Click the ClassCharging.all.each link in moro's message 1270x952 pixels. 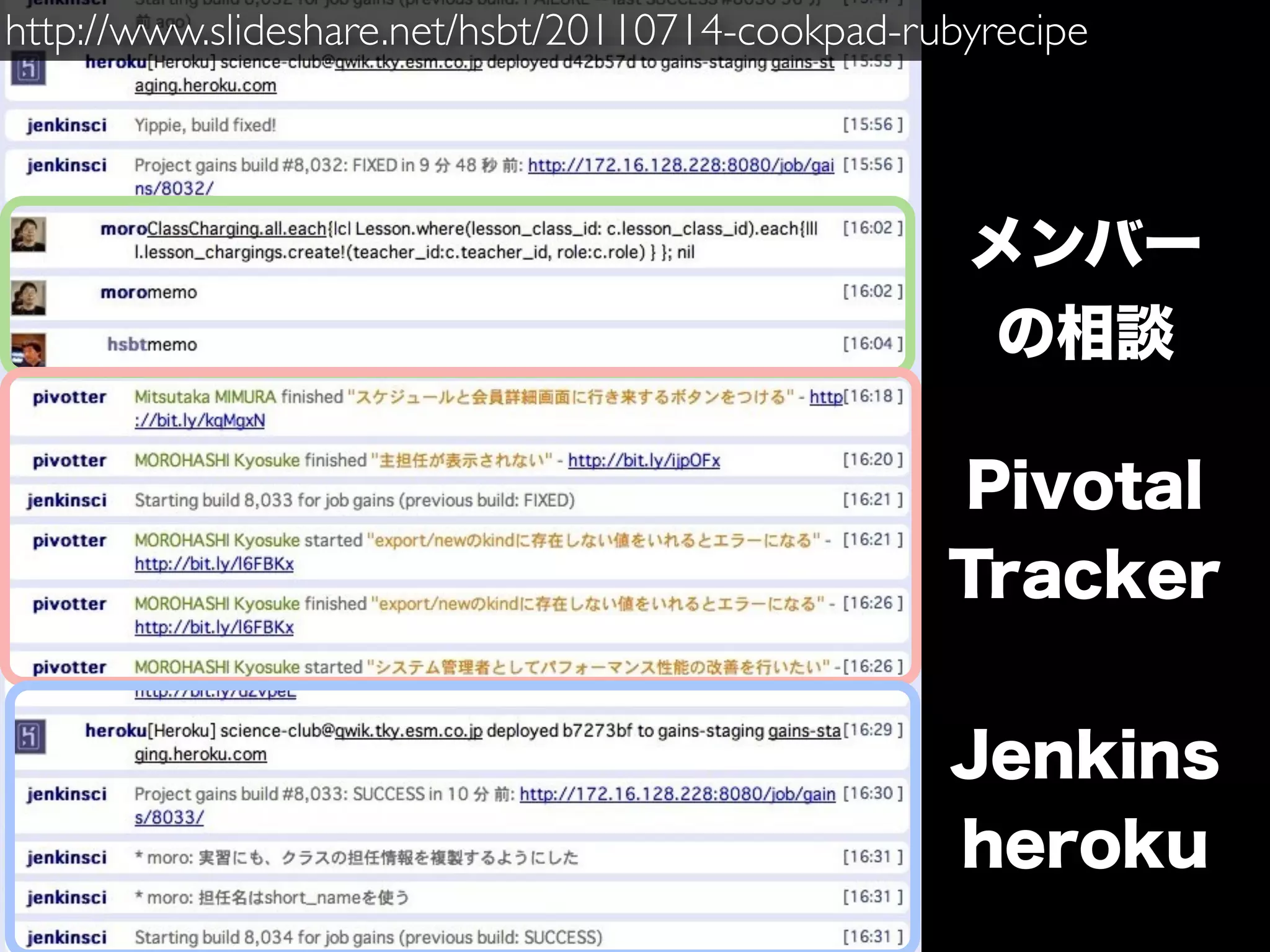click(x=236, y=229)
